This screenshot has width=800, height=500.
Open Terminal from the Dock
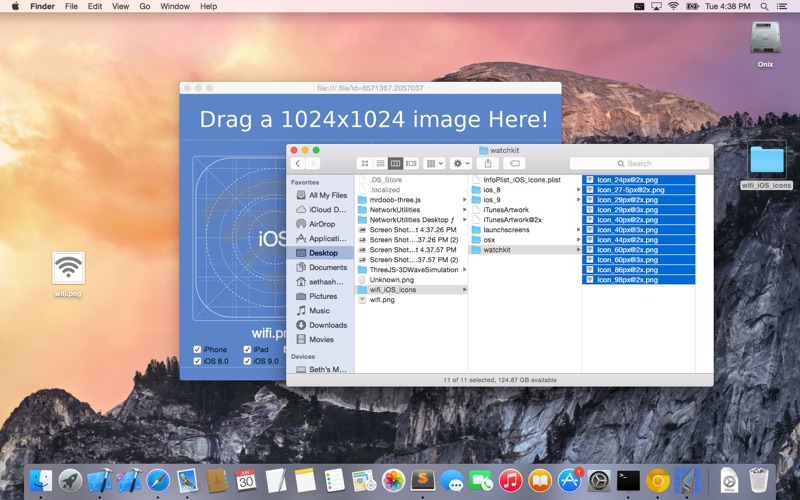pyautogui.click(x=628, y=481)
